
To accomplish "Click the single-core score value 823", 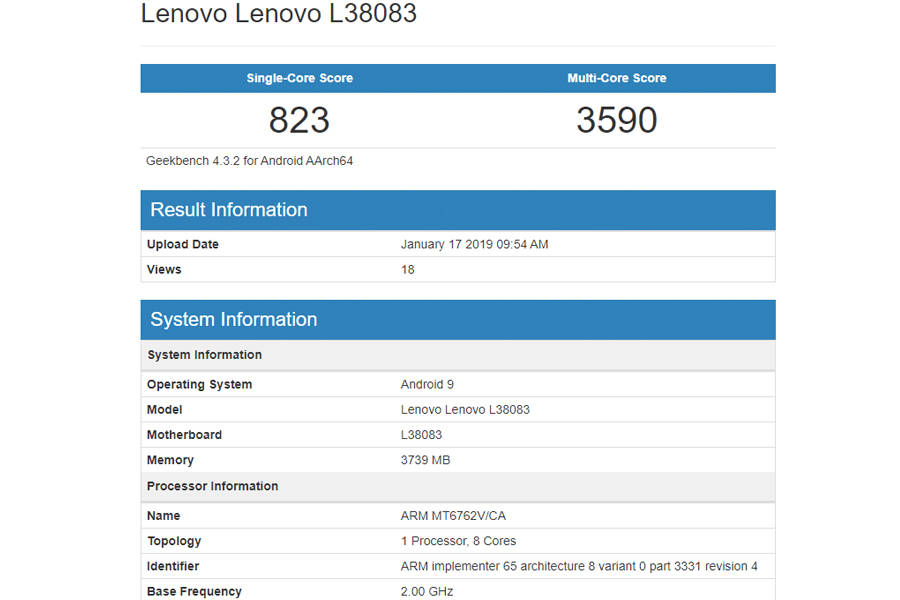I will (298, 120).
